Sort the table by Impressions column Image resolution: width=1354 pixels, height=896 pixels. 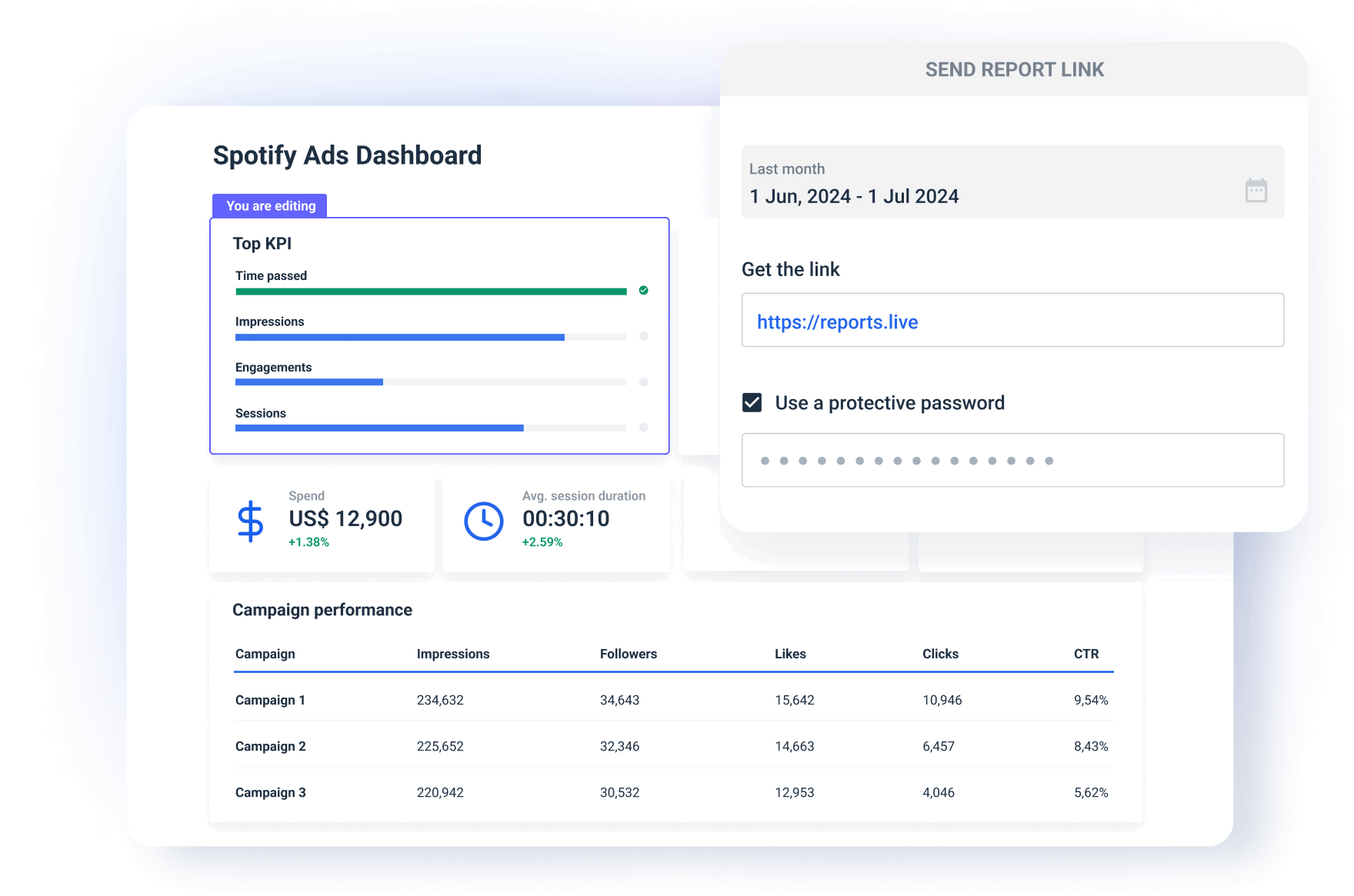(x=453, y=654)
